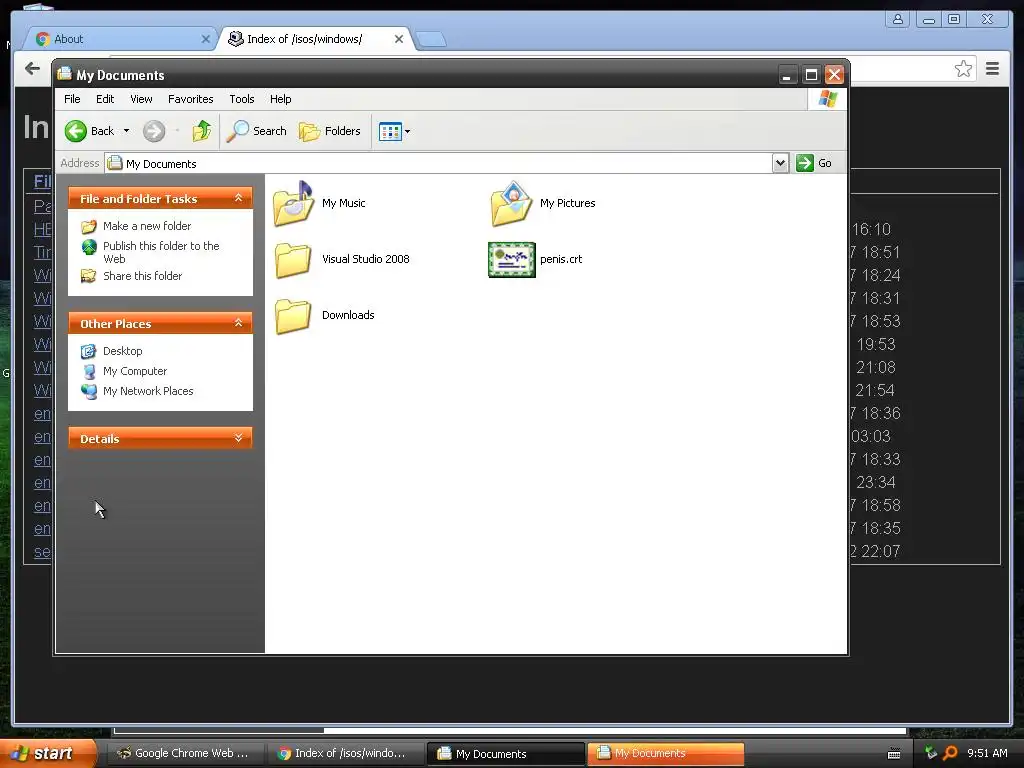Click the address bar field

click(440, 163)
